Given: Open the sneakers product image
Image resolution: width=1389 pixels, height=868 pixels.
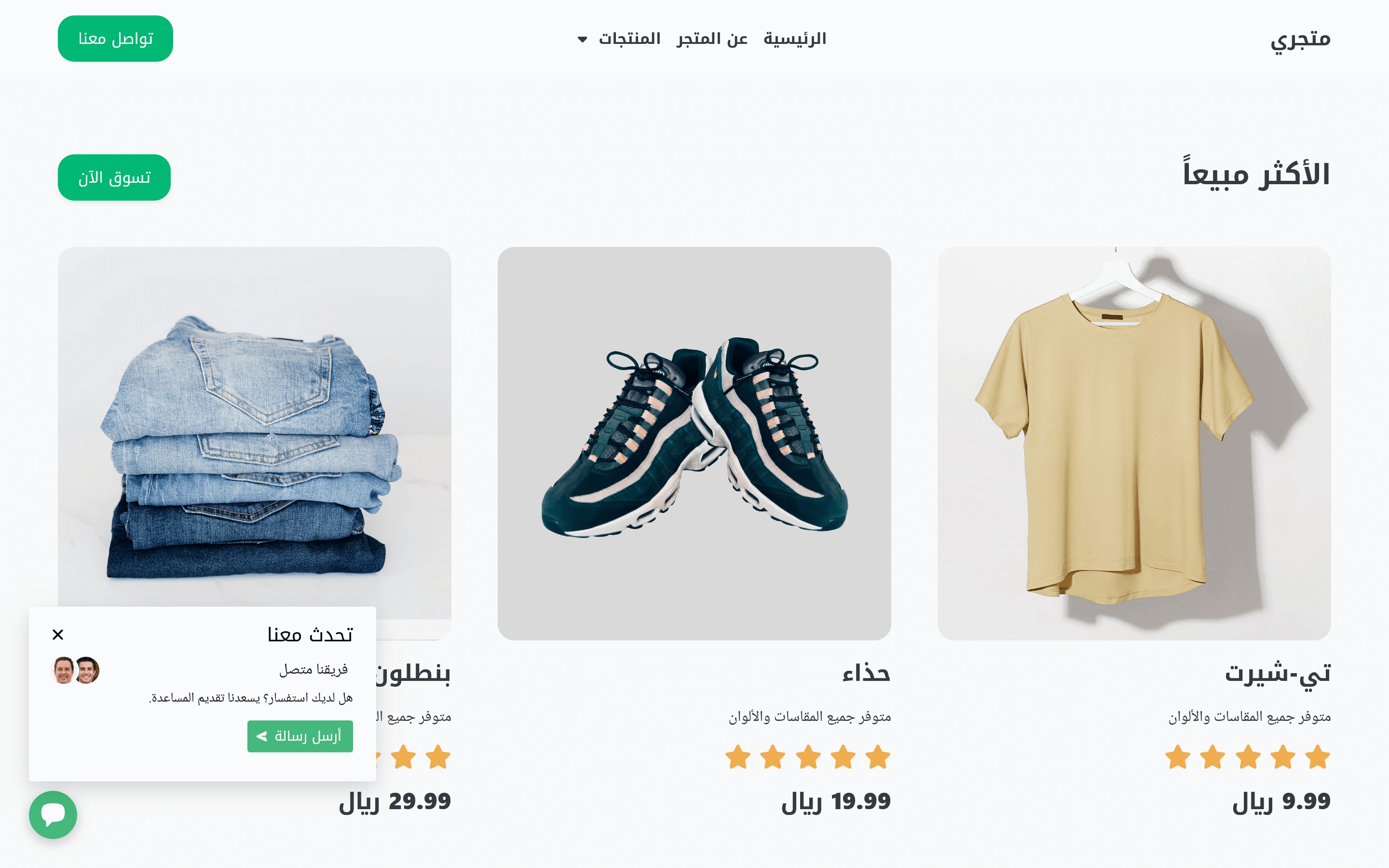Looking at the screenshot, I should pos(694,444).
